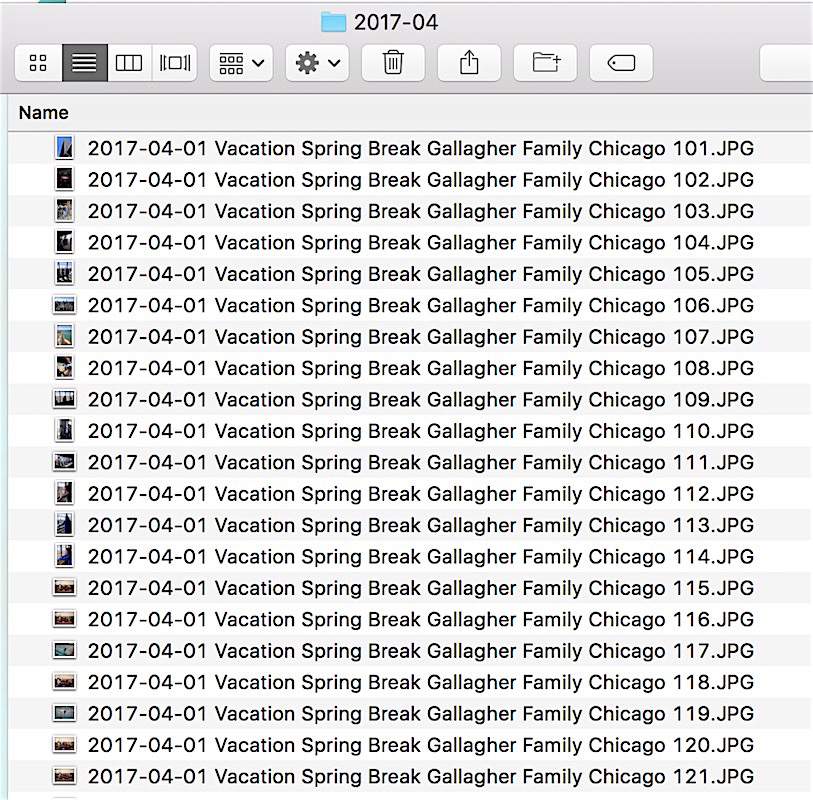Click thumbnail icon of Chicago 112.JPG
813x800 pixels.
point(64,493)
